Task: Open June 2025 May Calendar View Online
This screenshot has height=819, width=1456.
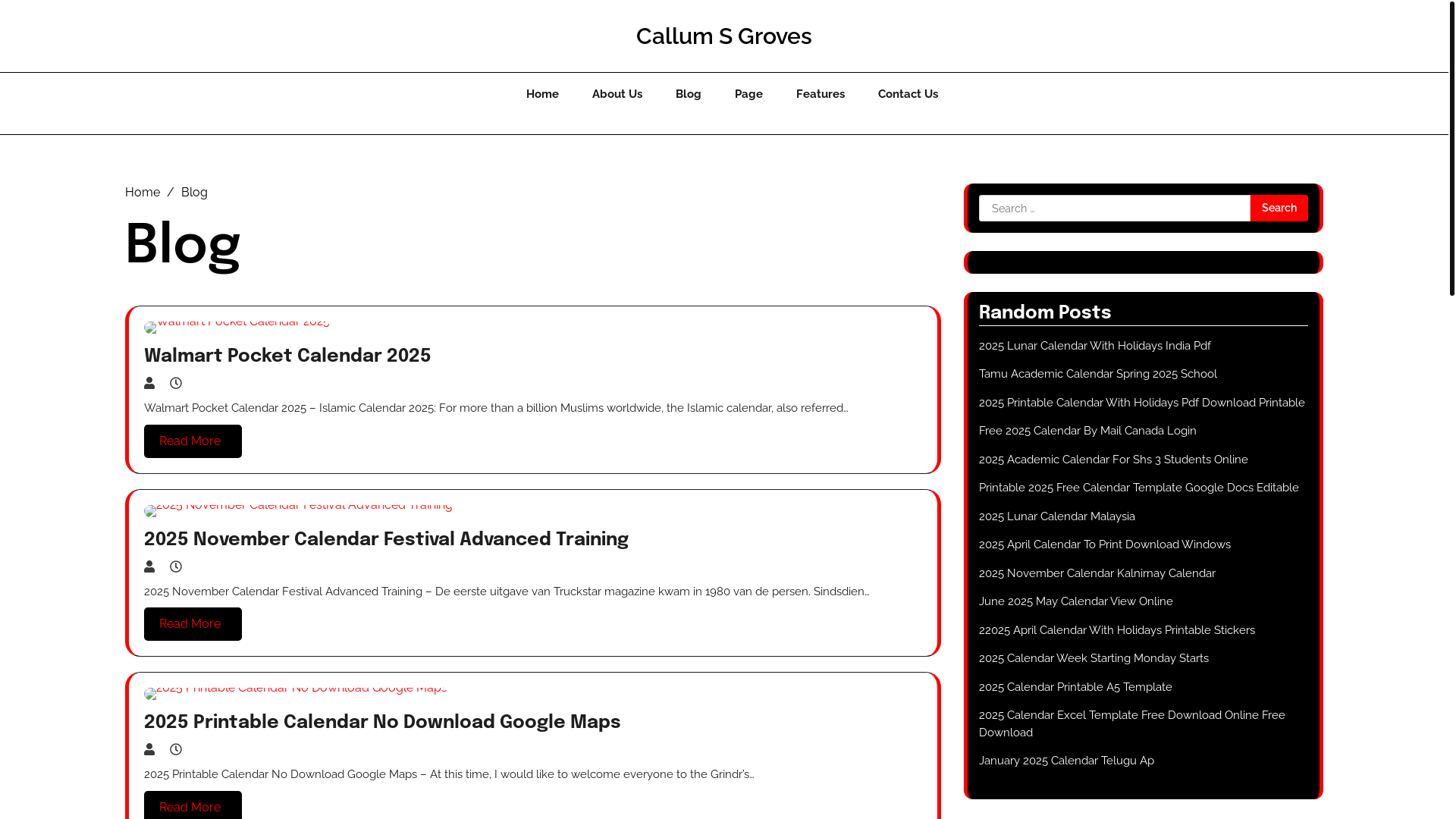Action: pyautogui.click(x=1075, y=601)
